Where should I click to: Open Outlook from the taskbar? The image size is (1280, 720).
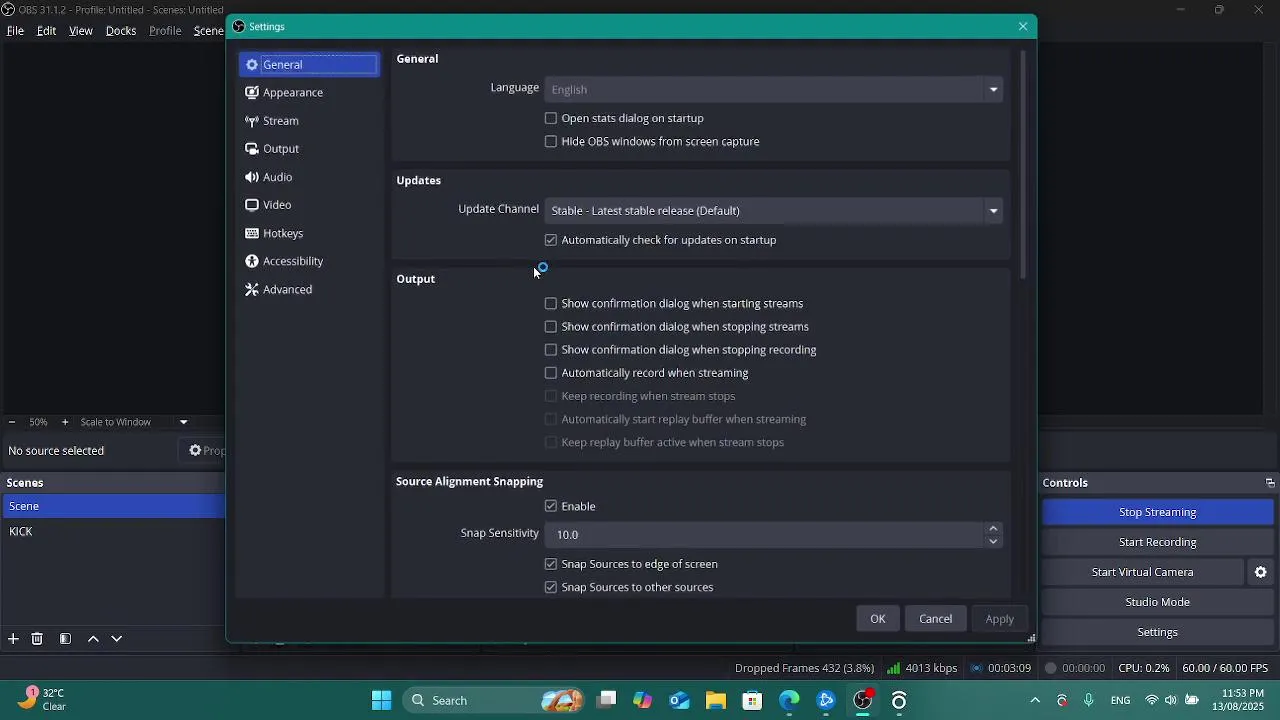click(x=679, y=700)
